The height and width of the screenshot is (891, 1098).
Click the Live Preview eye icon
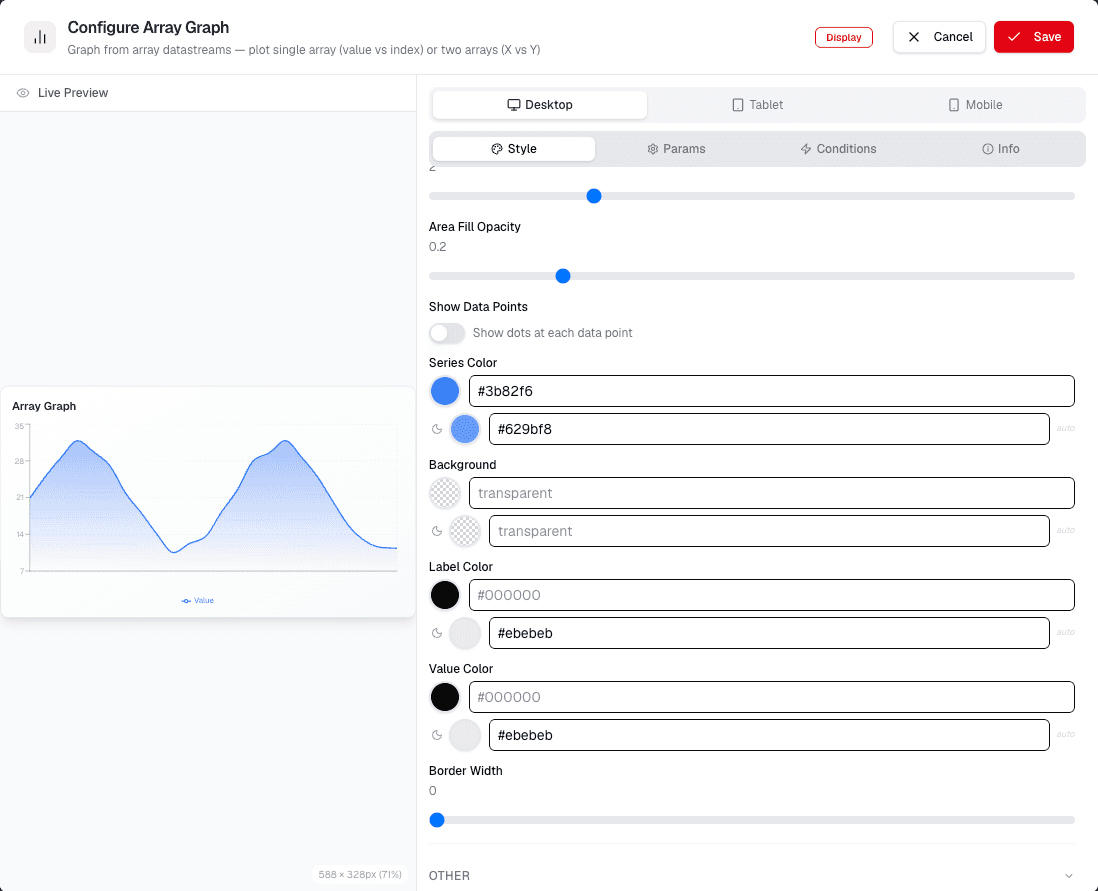pyautogui.click(x=23, y=93)
